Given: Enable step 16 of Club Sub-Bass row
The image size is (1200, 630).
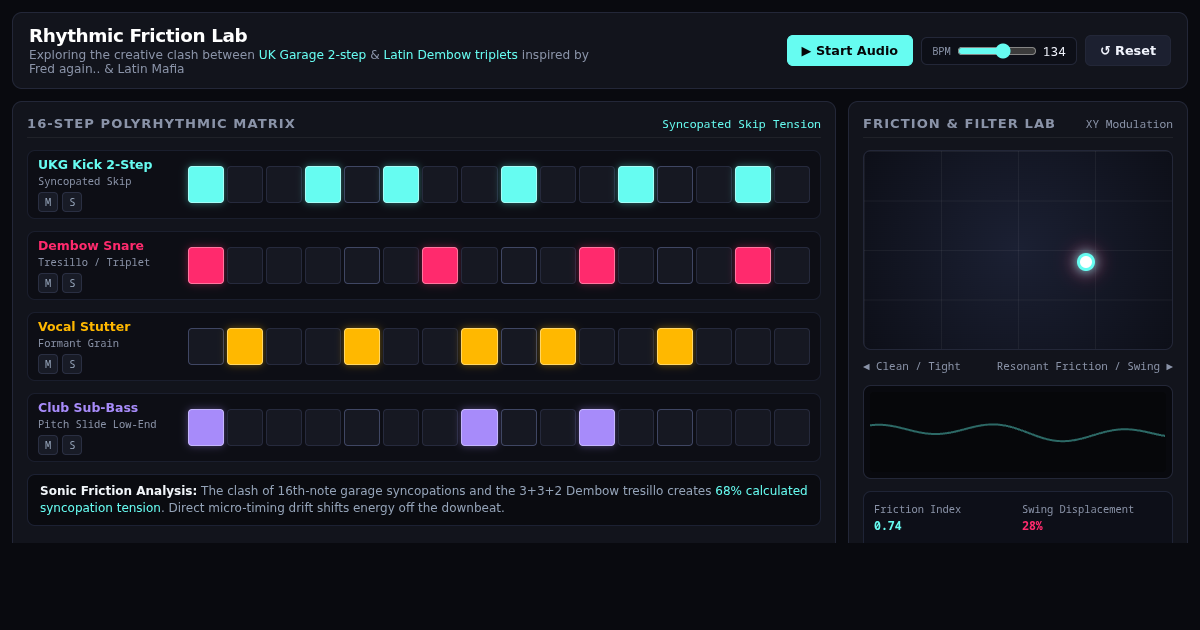Looking at the screenshot, I should pos(792,428).
